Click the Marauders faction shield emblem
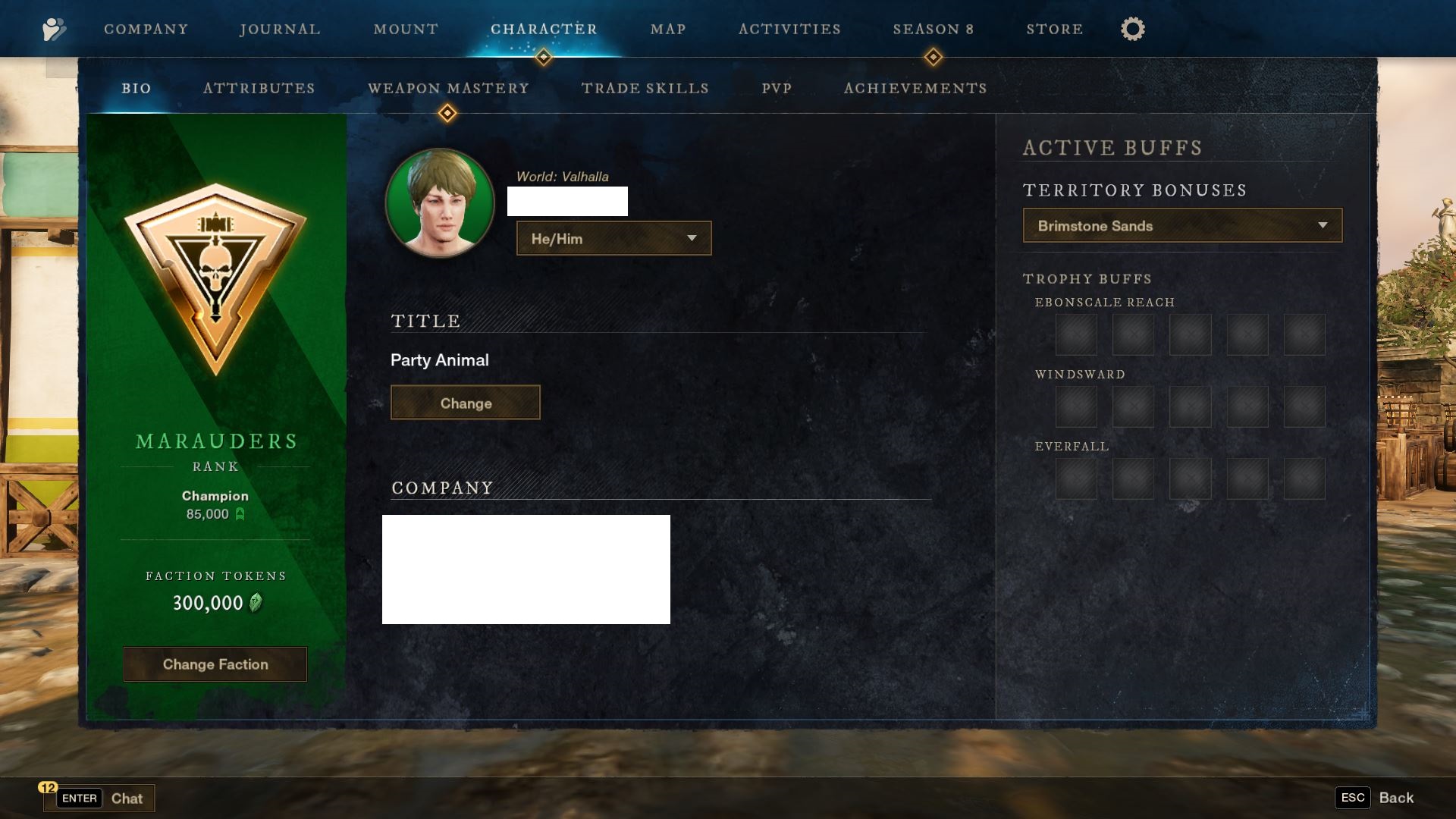Image resolution: width=1456 pixels, height=819 pixels. click(x=215, y=279)
